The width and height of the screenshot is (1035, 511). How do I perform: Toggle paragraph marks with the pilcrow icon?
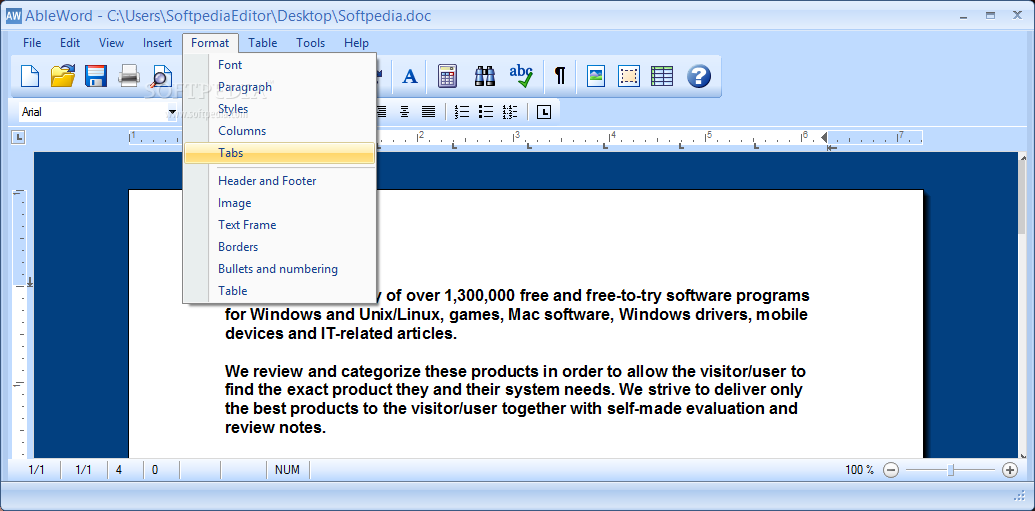(560, 77)
